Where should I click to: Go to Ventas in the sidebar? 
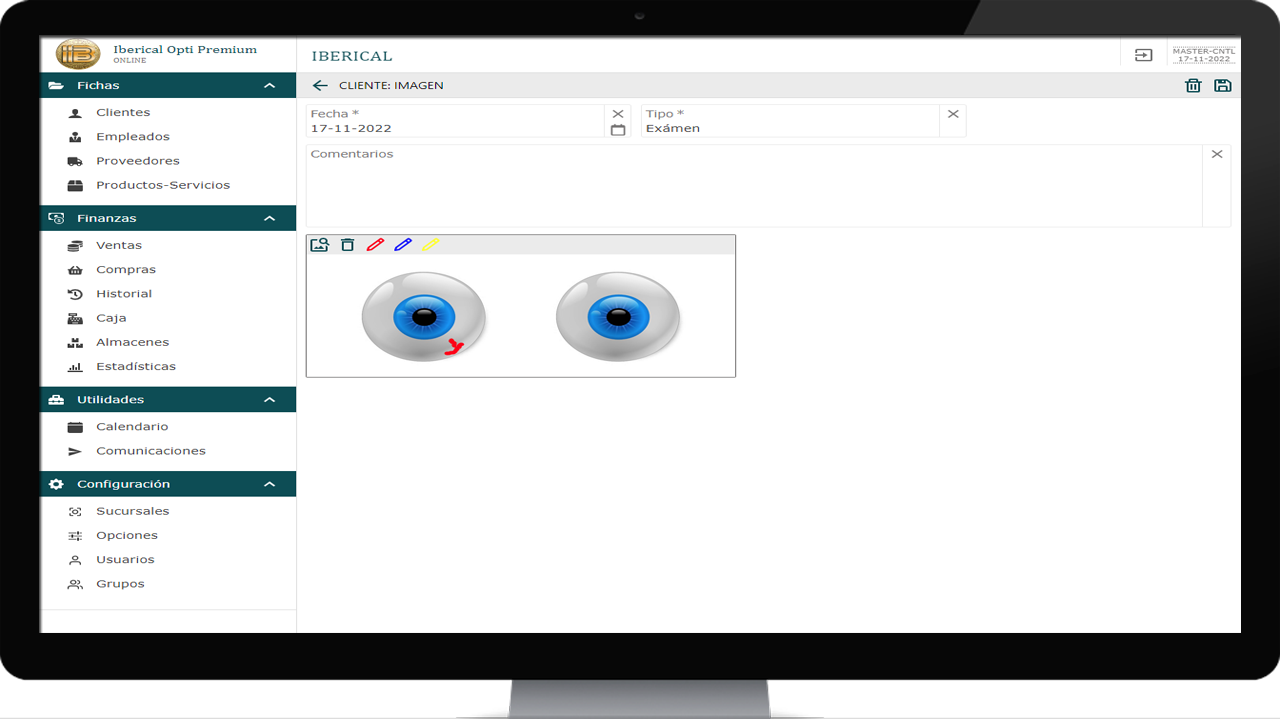click(119, 245)
